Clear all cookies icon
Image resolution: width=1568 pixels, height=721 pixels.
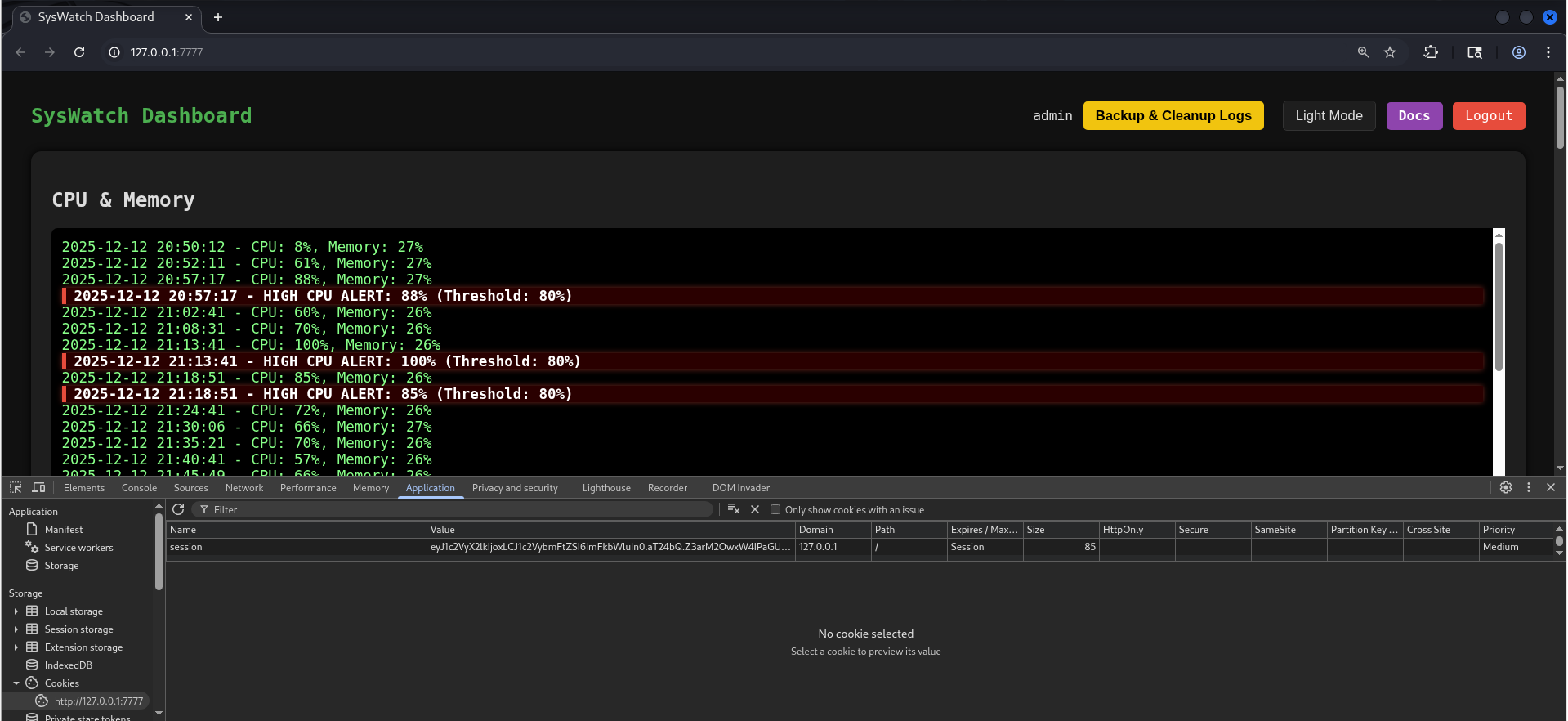tap(734, 509)
